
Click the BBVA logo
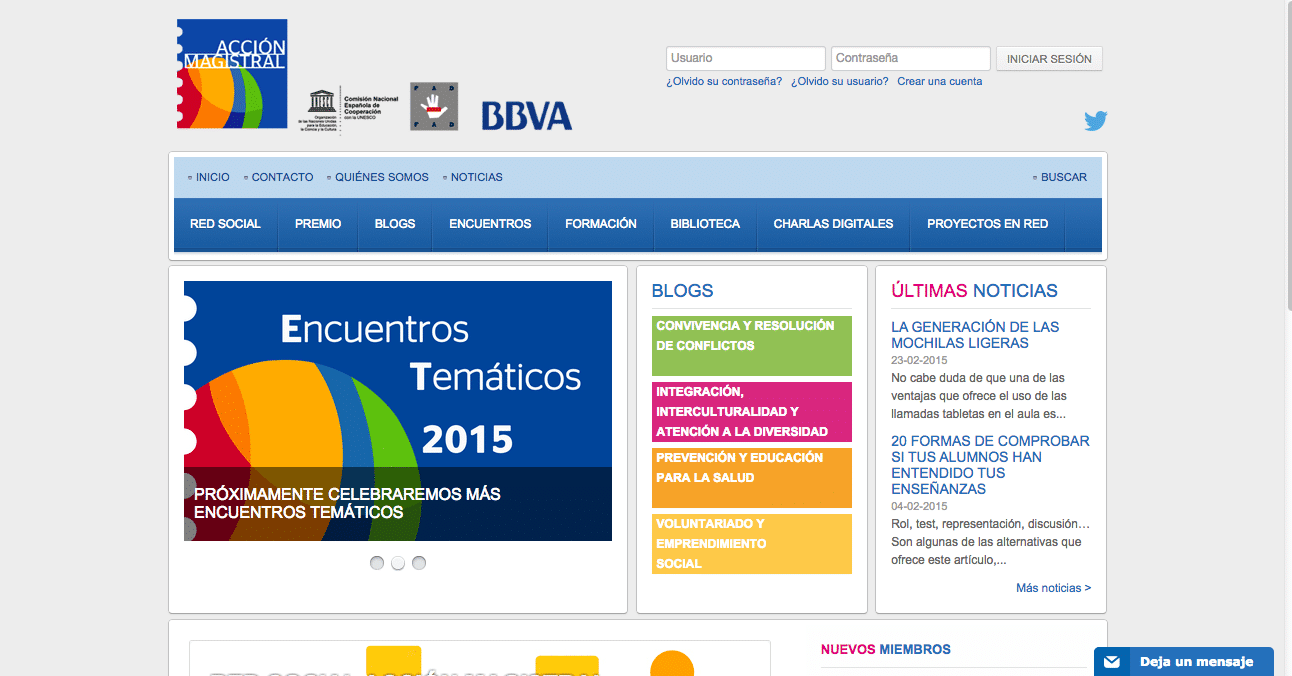tap(527, 115)
